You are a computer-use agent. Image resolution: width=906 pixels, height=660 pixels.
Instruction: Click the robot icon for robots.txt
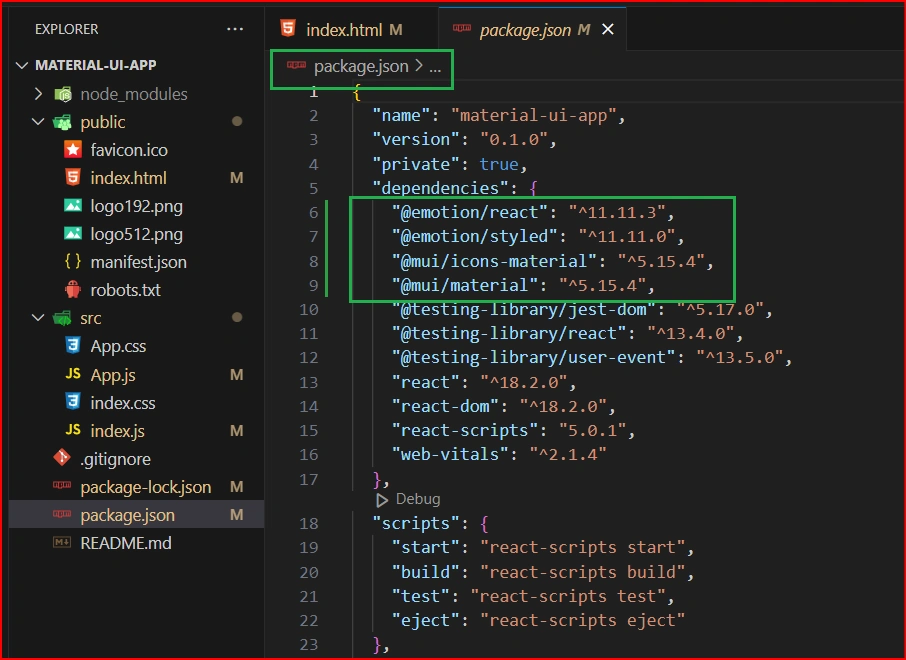click(73, 289)
